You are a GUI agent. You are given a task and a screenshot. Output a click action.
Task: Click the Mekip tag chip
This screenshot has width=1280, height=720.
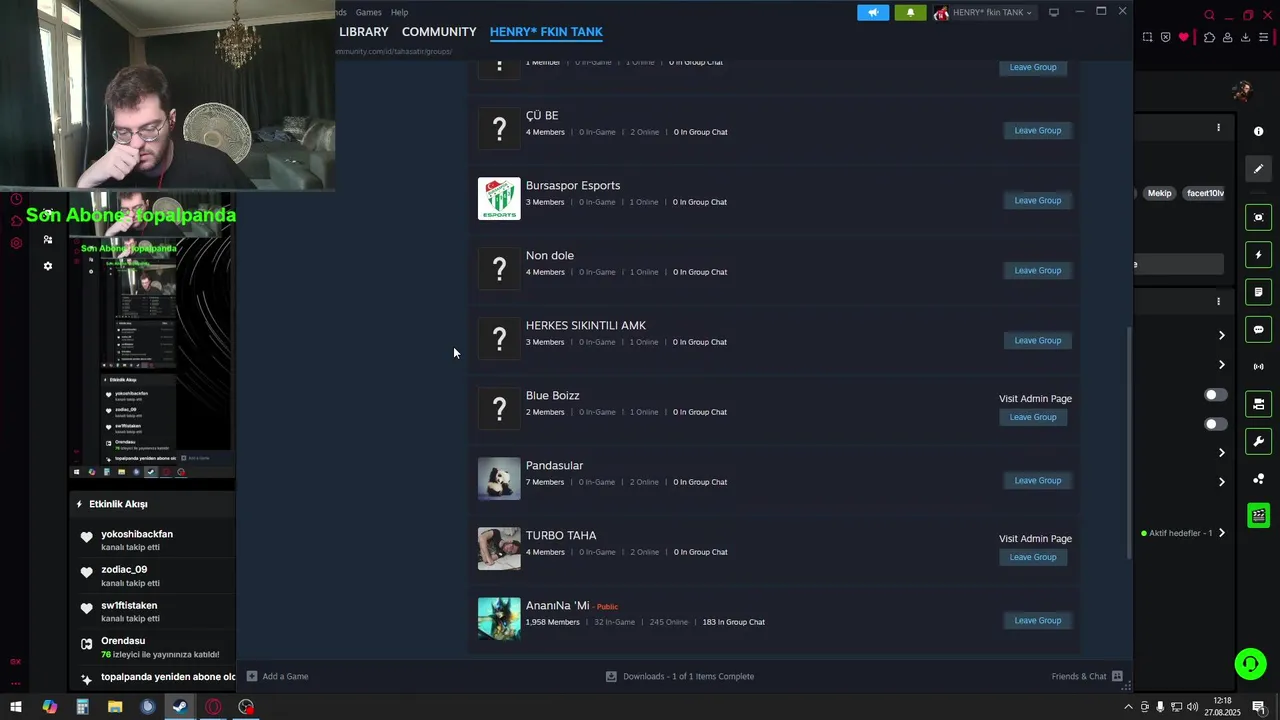(1159, 193)
